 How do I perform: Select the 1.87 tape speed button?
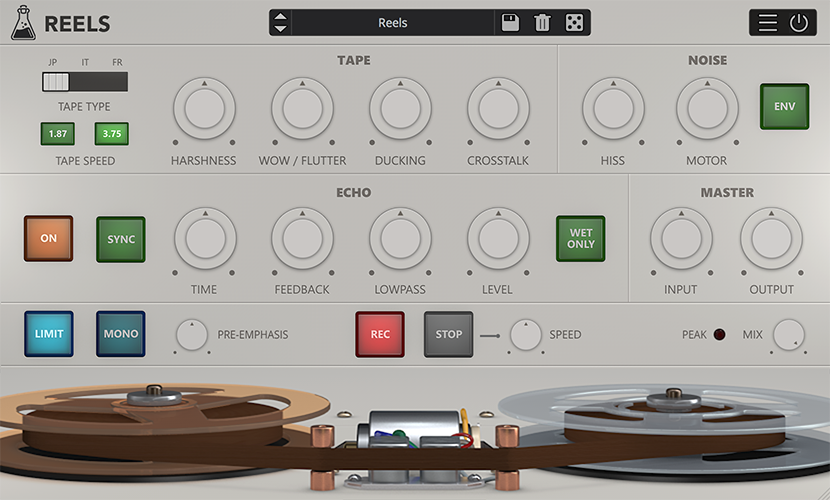pyautogui.click(x=58, y=134)
